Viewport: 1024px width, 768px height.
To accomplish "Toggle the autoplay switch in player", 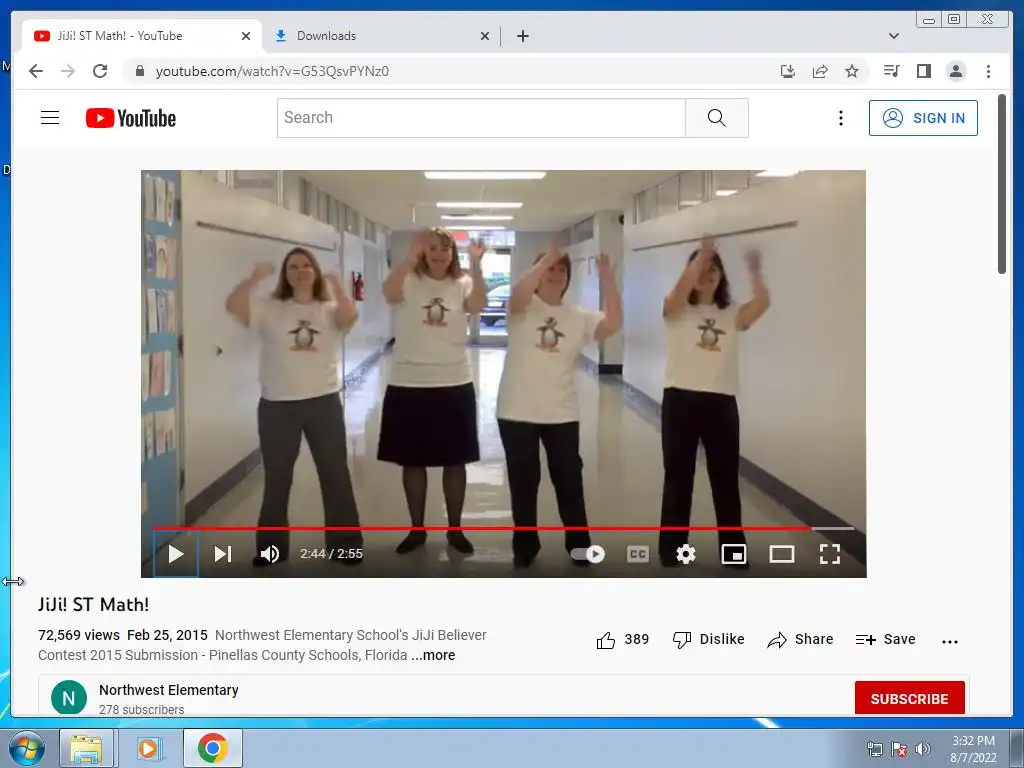I will (x=588, y=554).
